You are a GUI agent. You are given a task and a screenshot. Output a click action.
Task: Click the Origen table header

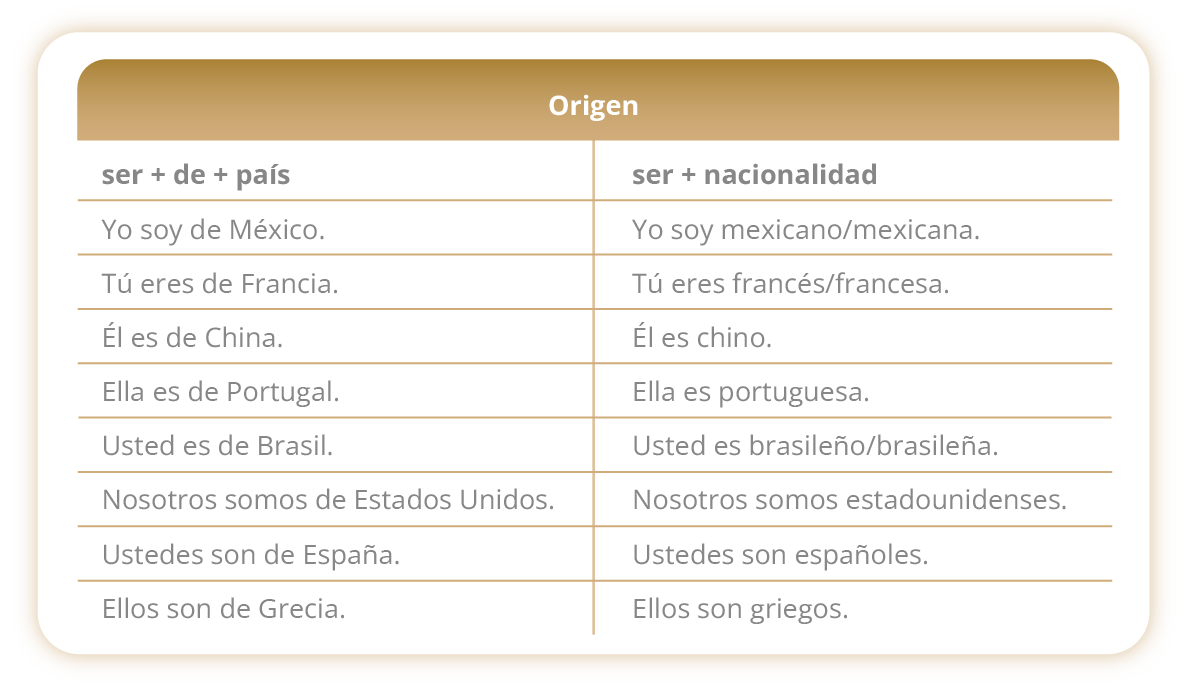click(594, 105)
